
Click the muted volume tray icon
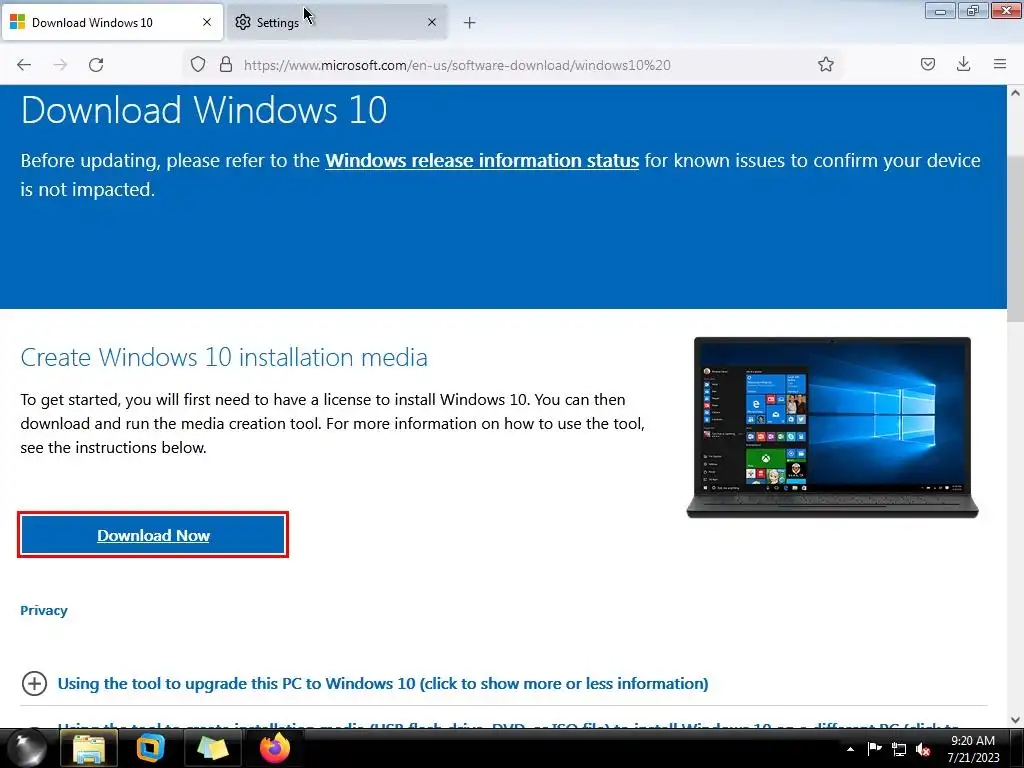tap(923, 750)
